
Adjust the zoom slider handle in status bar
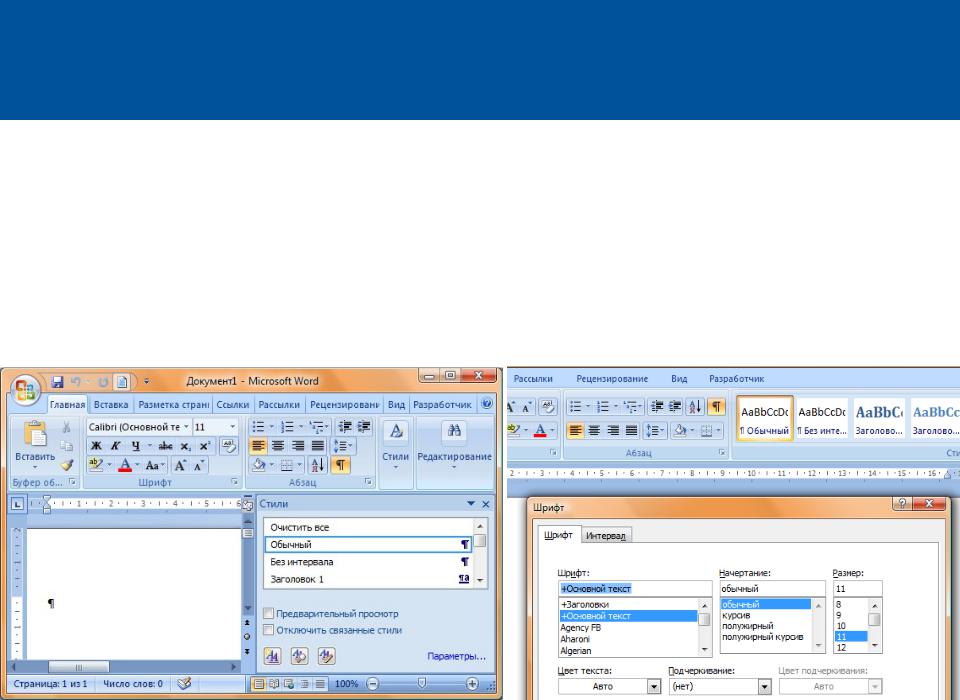click(422, 683)
